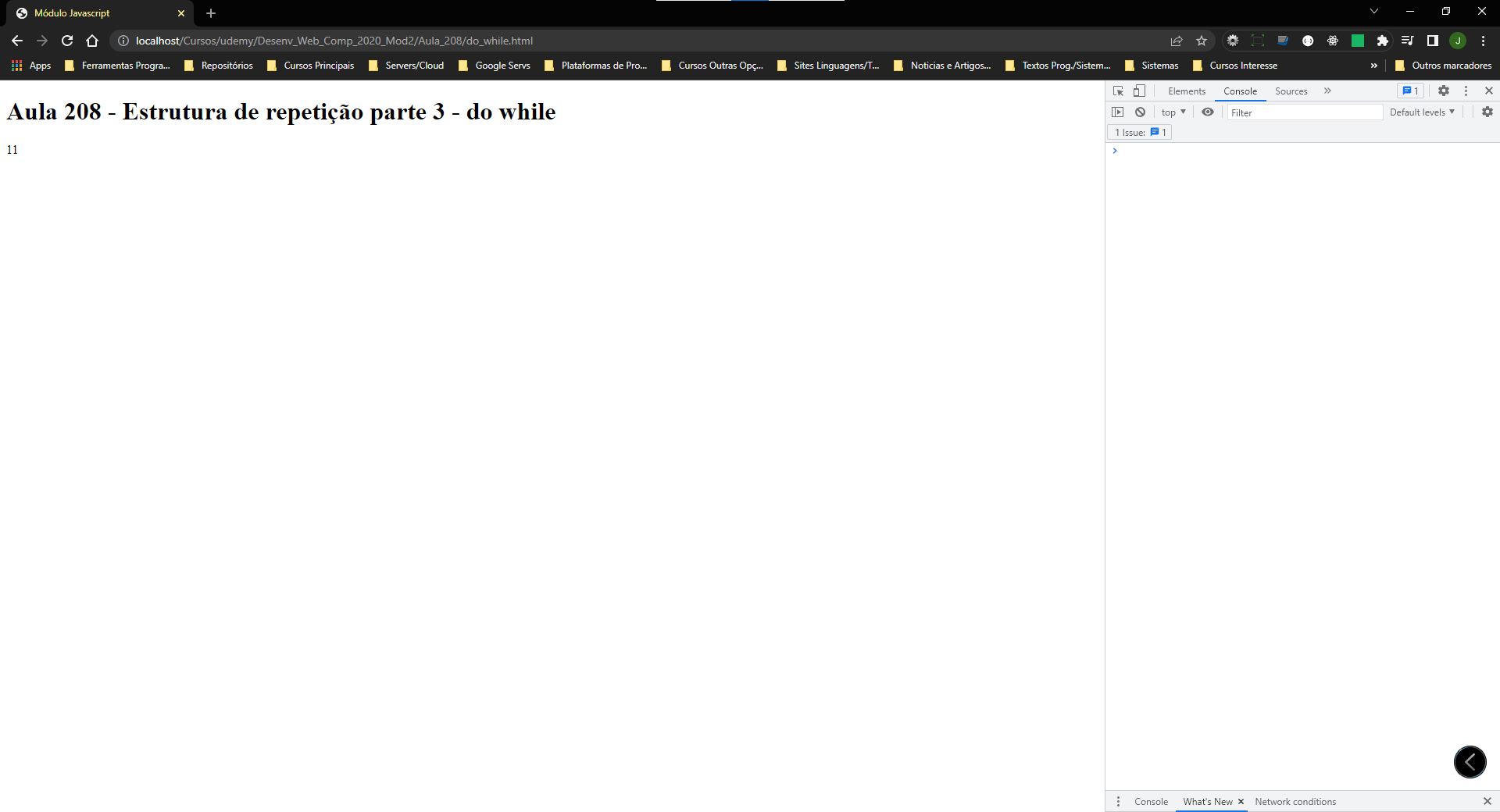Image resolution: width=1500 pixels, height=812 pixels.
Task: Click the green square extension icon
Action: [1358, 41]
